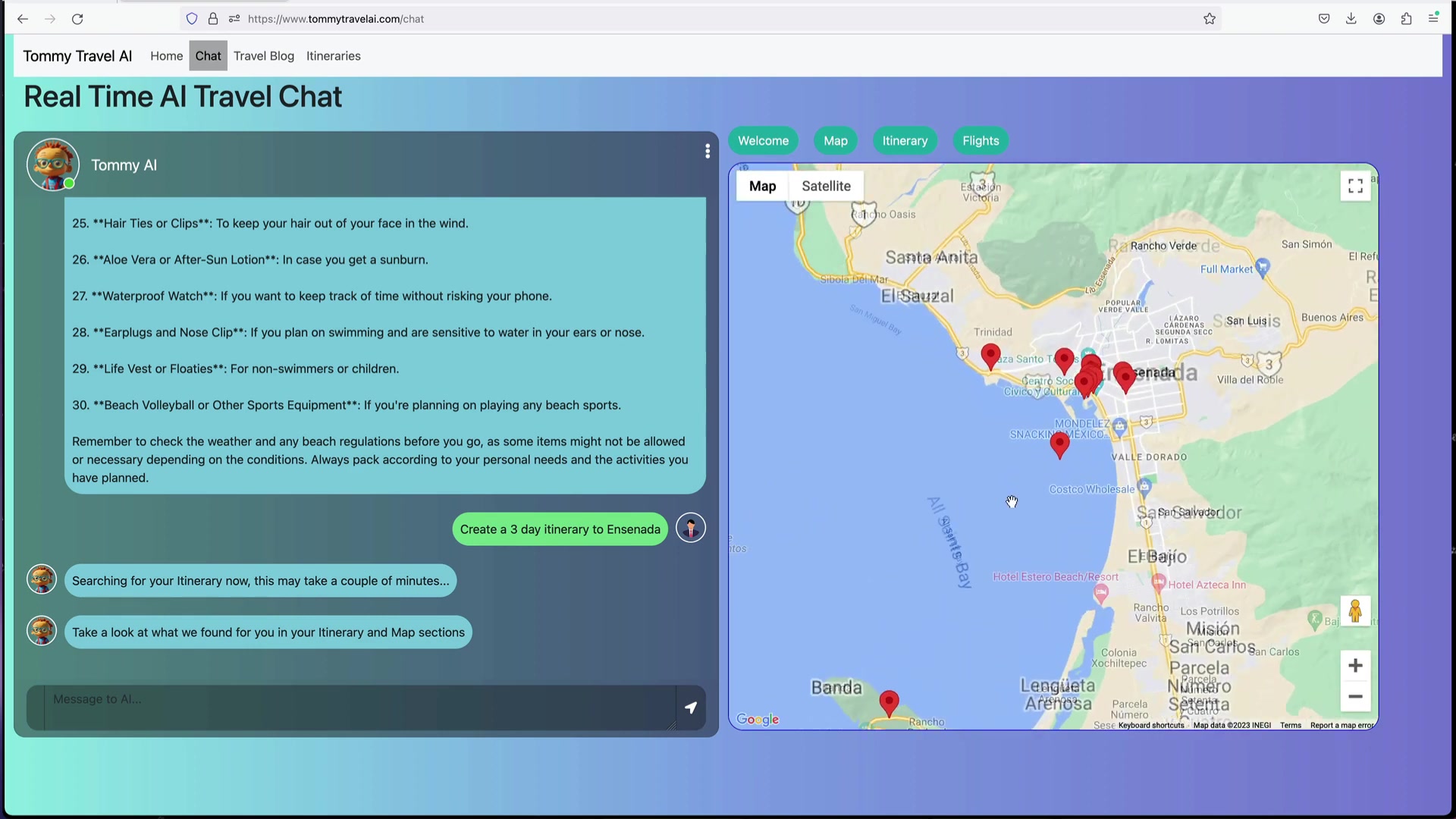The width and height of the screenshot is (1456, 819).
Task: Click the message box resize handle
Action: (x=670, y=726)
